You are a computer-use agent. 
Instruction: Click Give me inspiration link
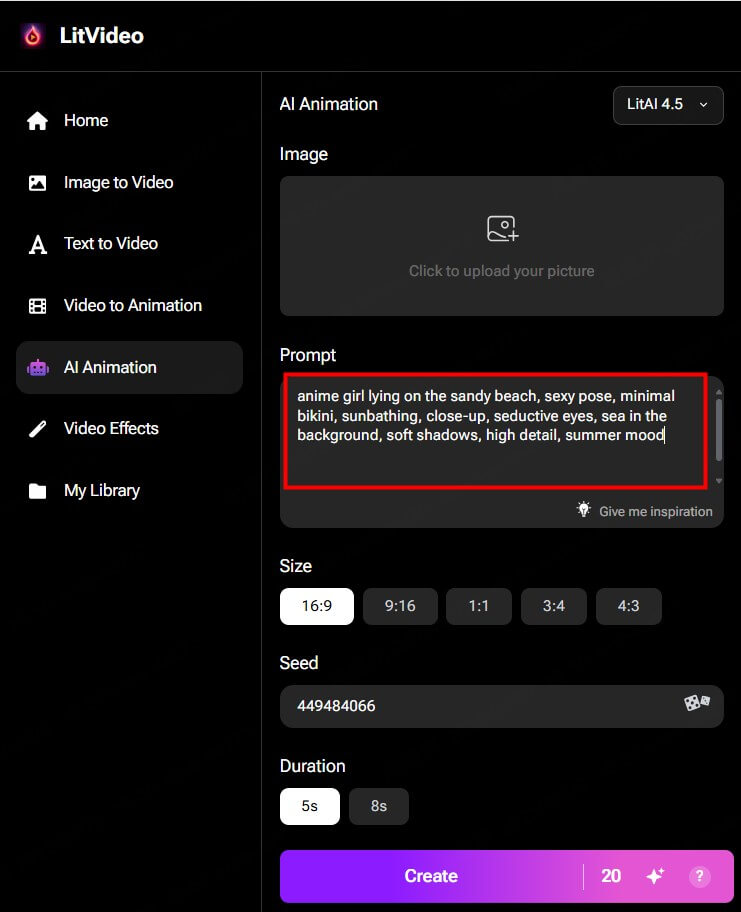(655, 511)
